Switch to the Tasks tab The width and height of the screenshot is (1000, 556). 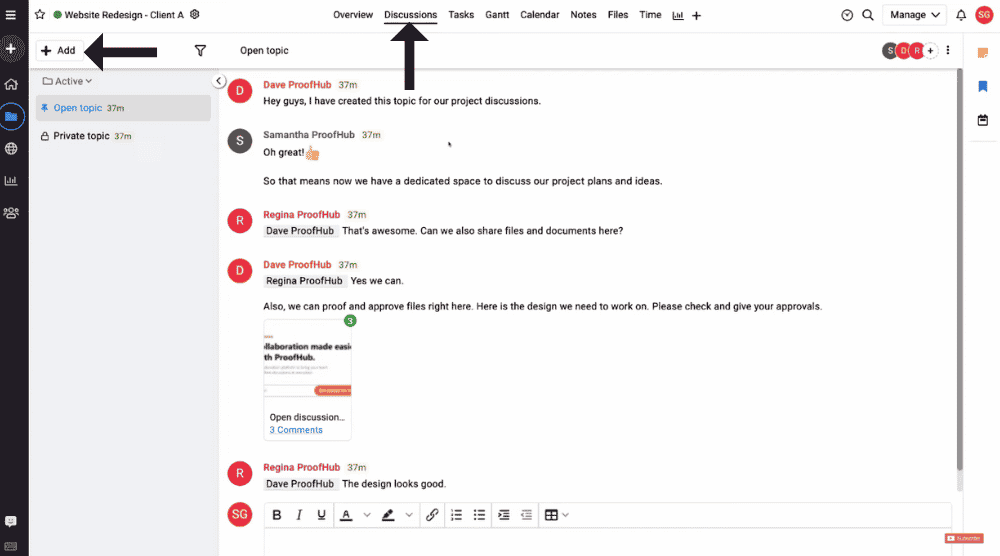click(x=461, y=15)
